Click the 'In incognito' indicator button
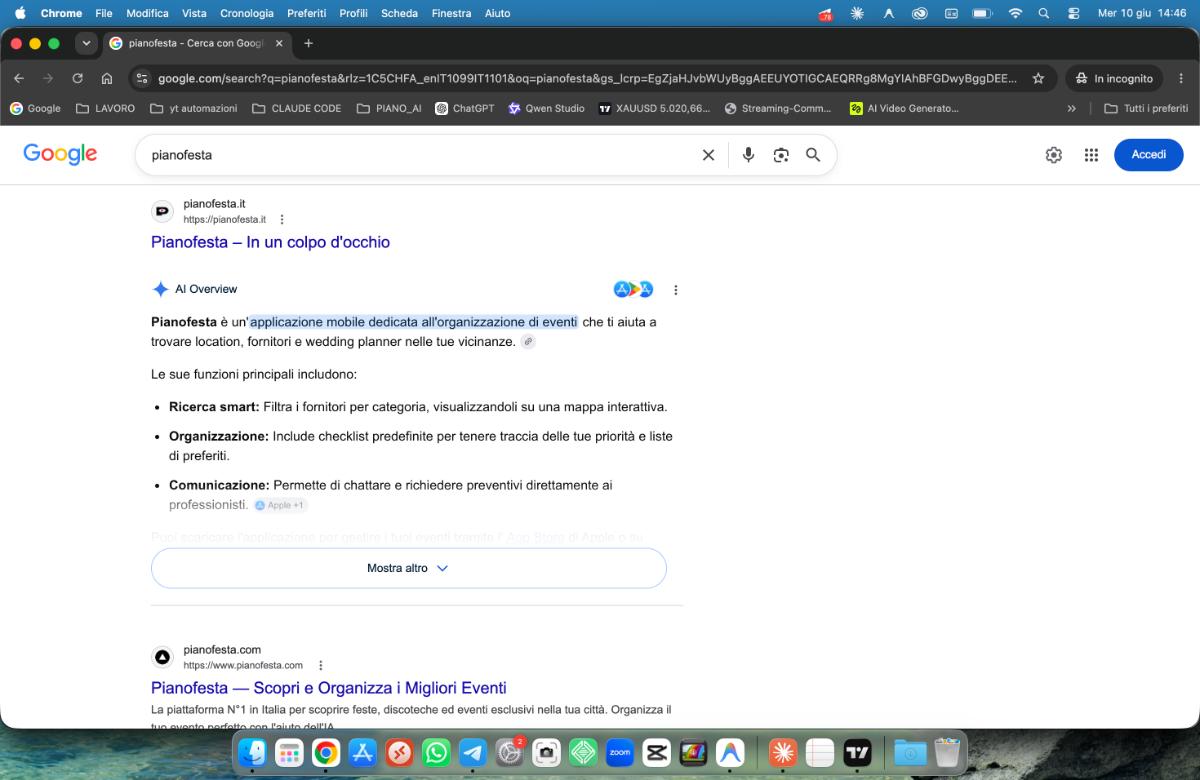 [1113, 78]
